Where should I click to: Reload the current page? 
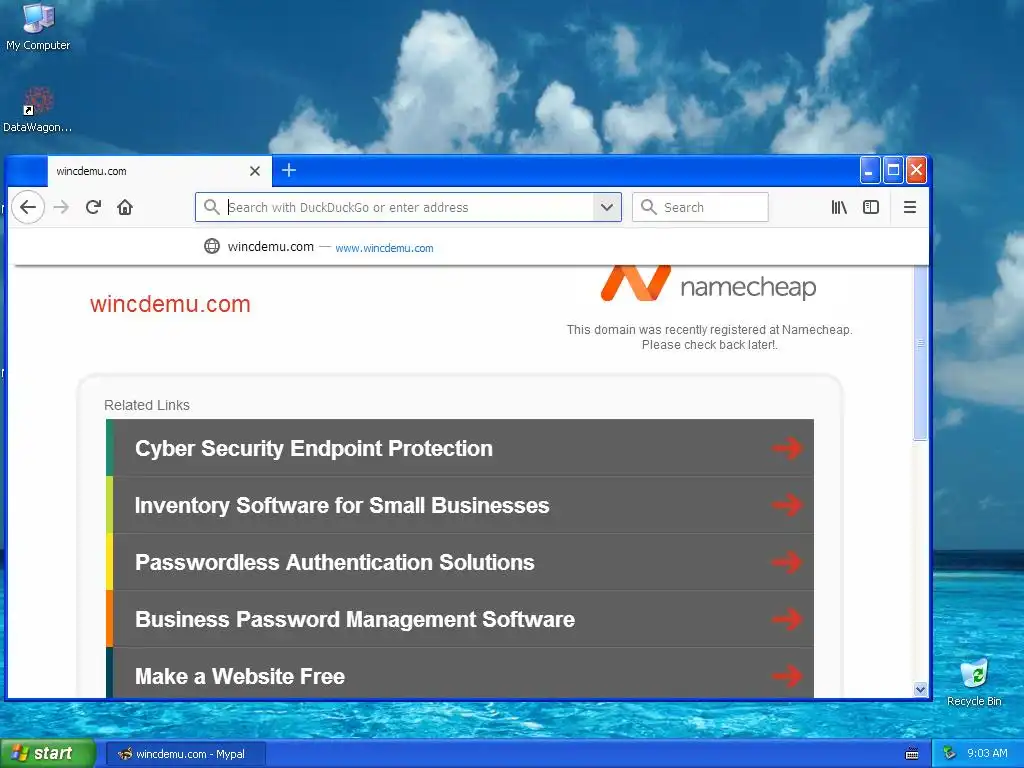coord(93,207)
